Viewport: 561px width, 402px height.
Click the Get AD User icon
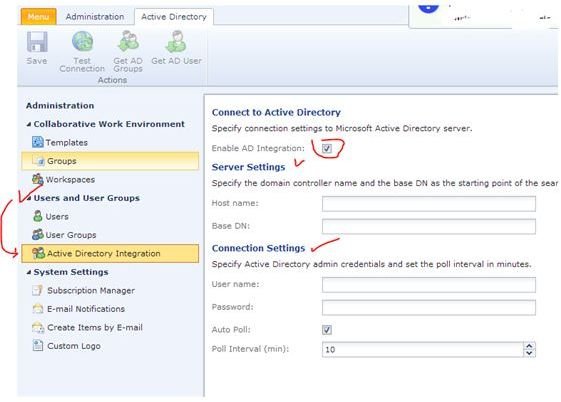[x=176, y=41]
